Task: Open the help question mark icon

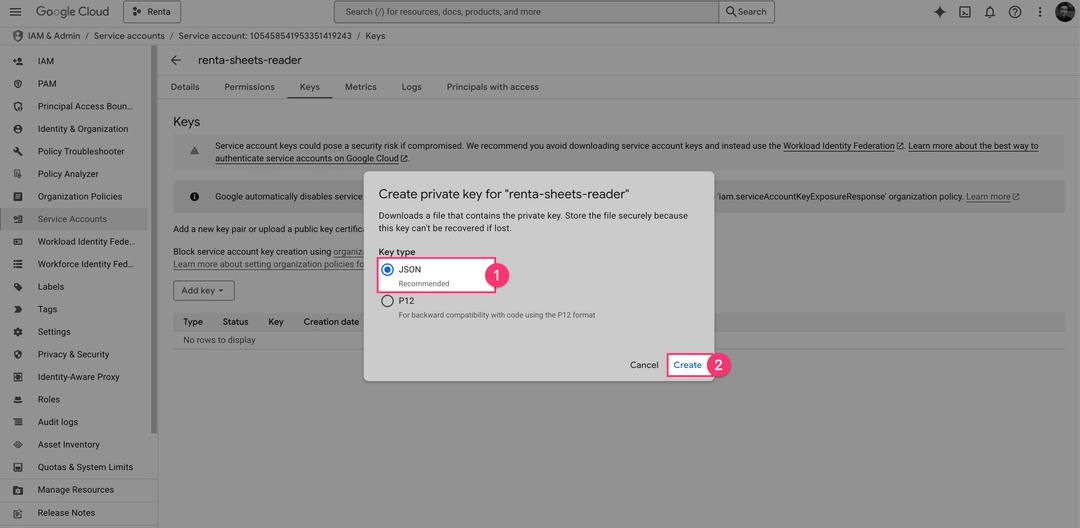Action: (x=1015, y=12)
